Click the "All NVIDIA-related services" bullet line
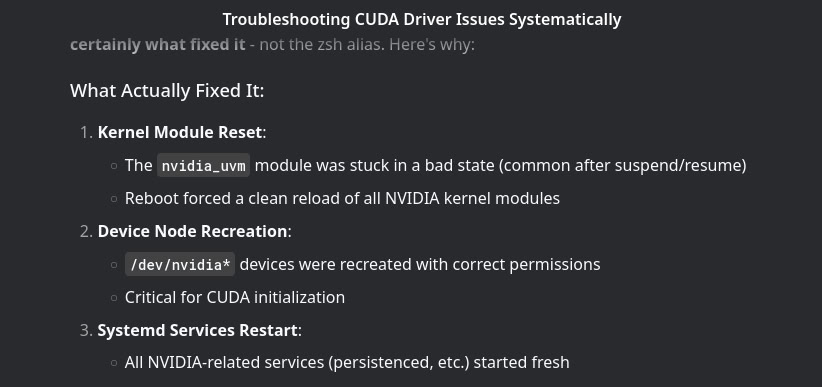822x387 pixels. click(347, 363)
